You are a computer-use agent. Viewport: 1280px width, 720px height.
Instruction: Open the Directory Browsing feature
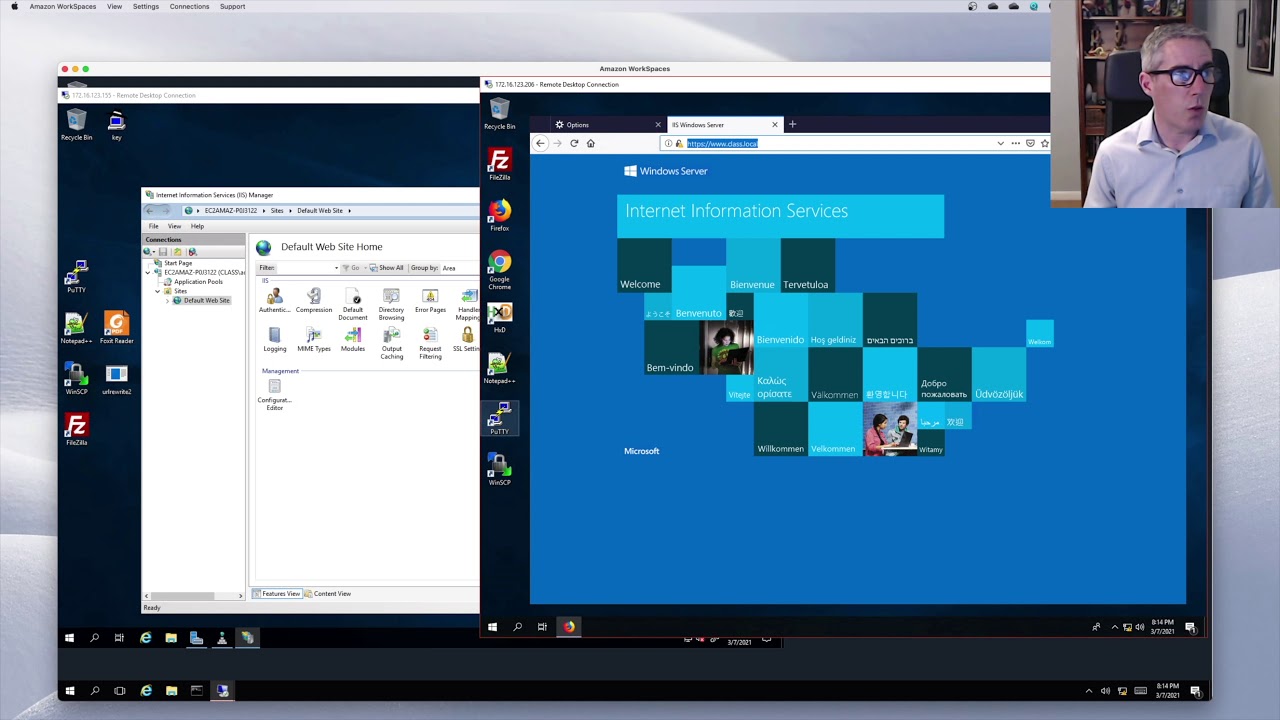point(391,304)
